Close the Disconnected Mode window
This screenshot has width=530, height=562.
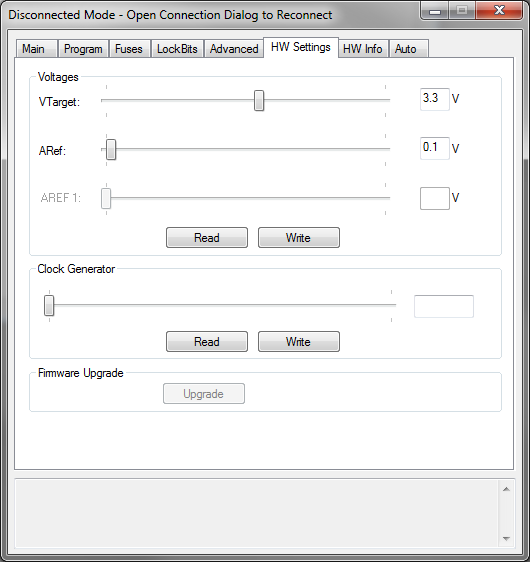click(x=499, y=10)
